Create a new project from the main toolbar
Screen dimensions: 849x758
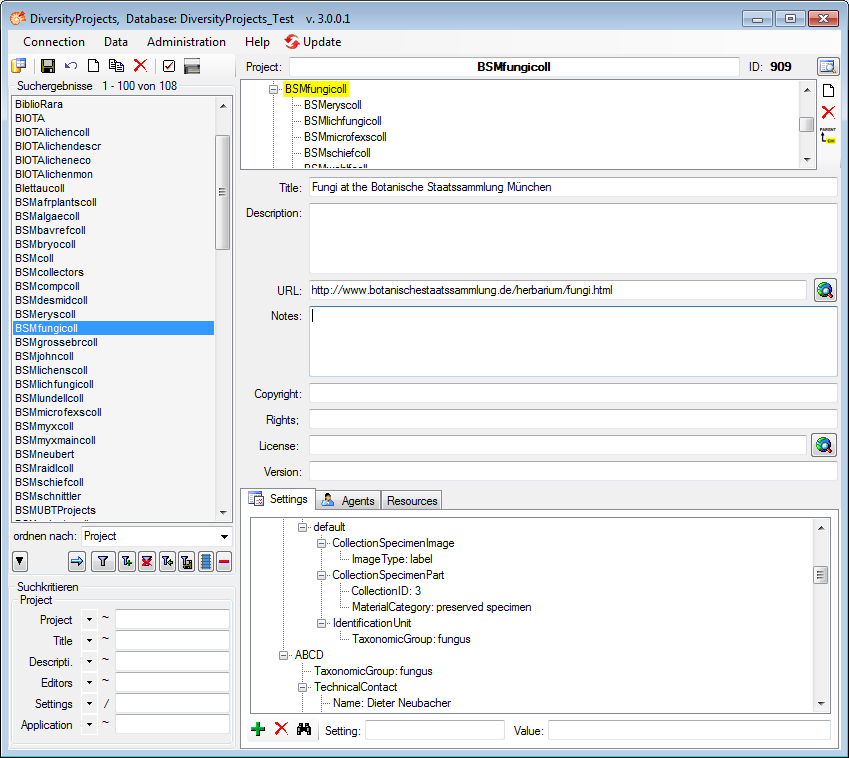(x=94, y=66)
